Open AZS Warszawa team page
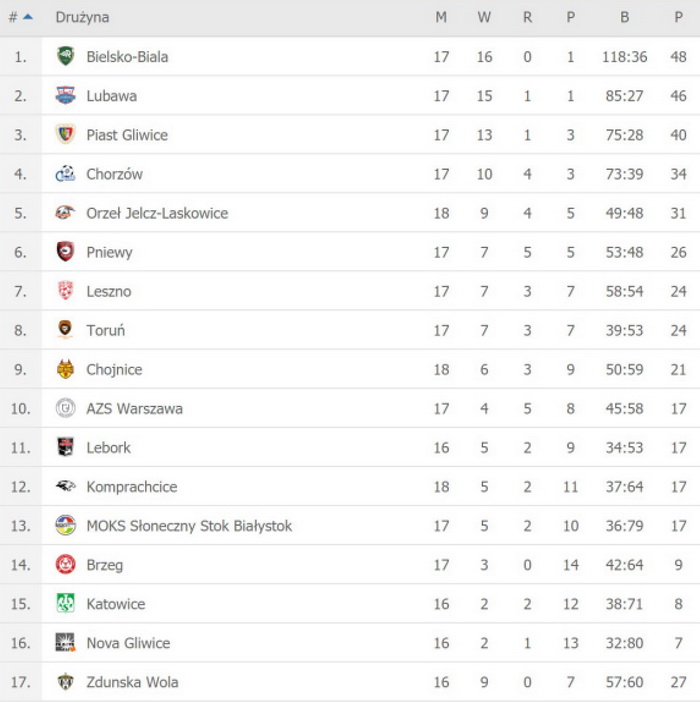700x702 pixels. point(134,408)
